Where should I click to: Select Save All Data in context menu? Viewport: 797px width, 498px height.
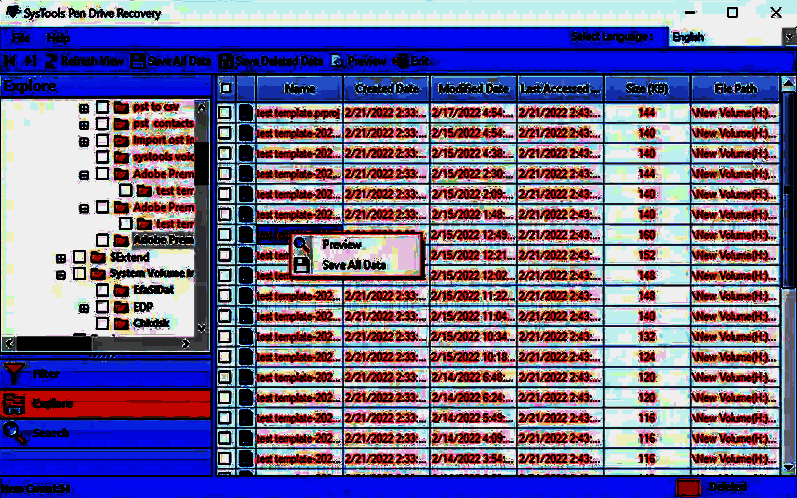point(353,265)
